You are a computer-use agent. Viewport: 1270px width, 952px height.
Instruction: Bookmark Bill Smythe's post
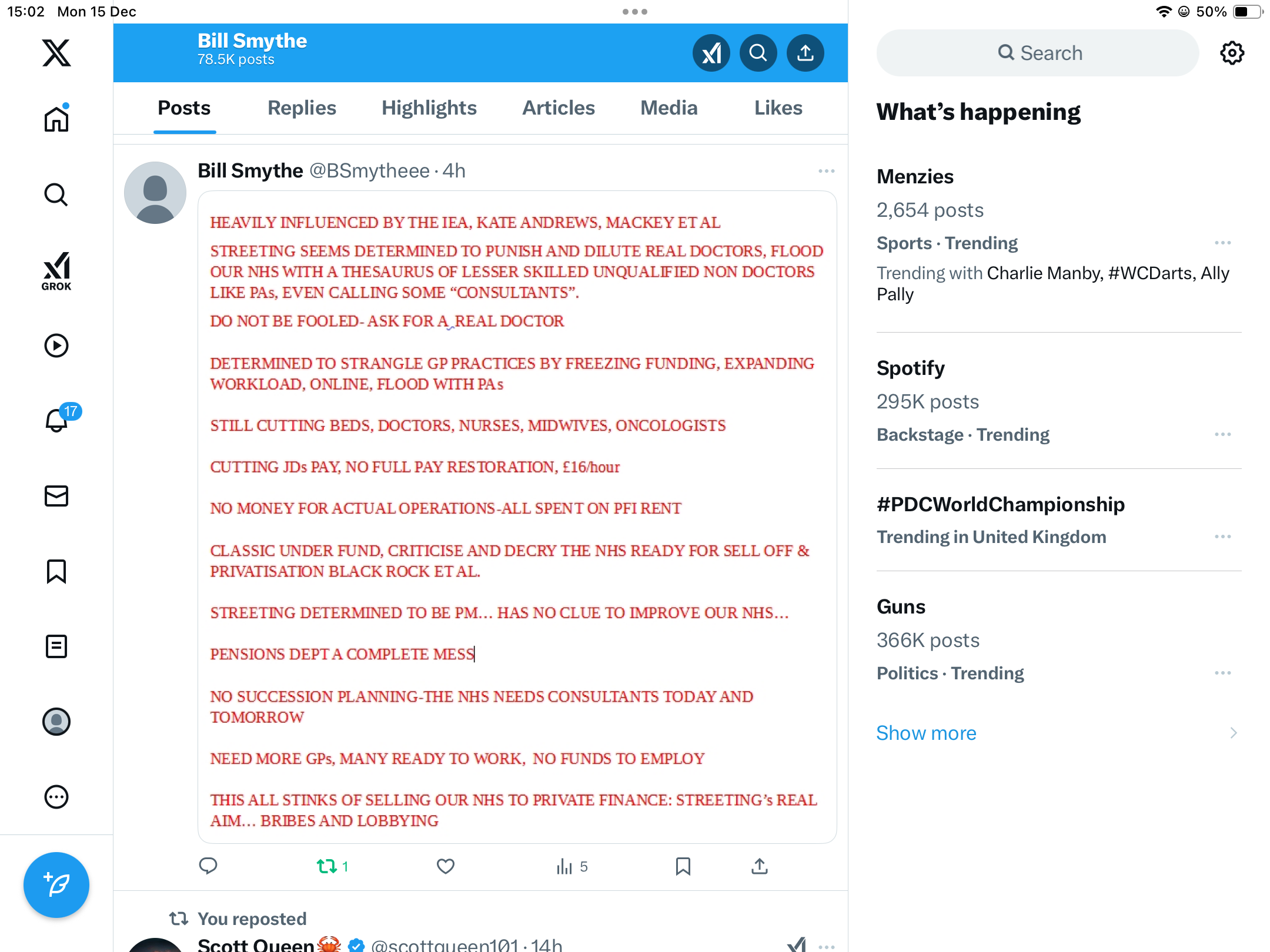(x=683, y=866)
